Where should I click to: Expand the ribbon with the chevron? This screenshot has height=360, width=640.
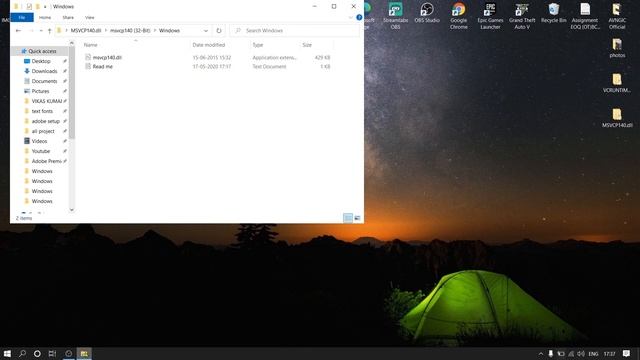point(351,17)
